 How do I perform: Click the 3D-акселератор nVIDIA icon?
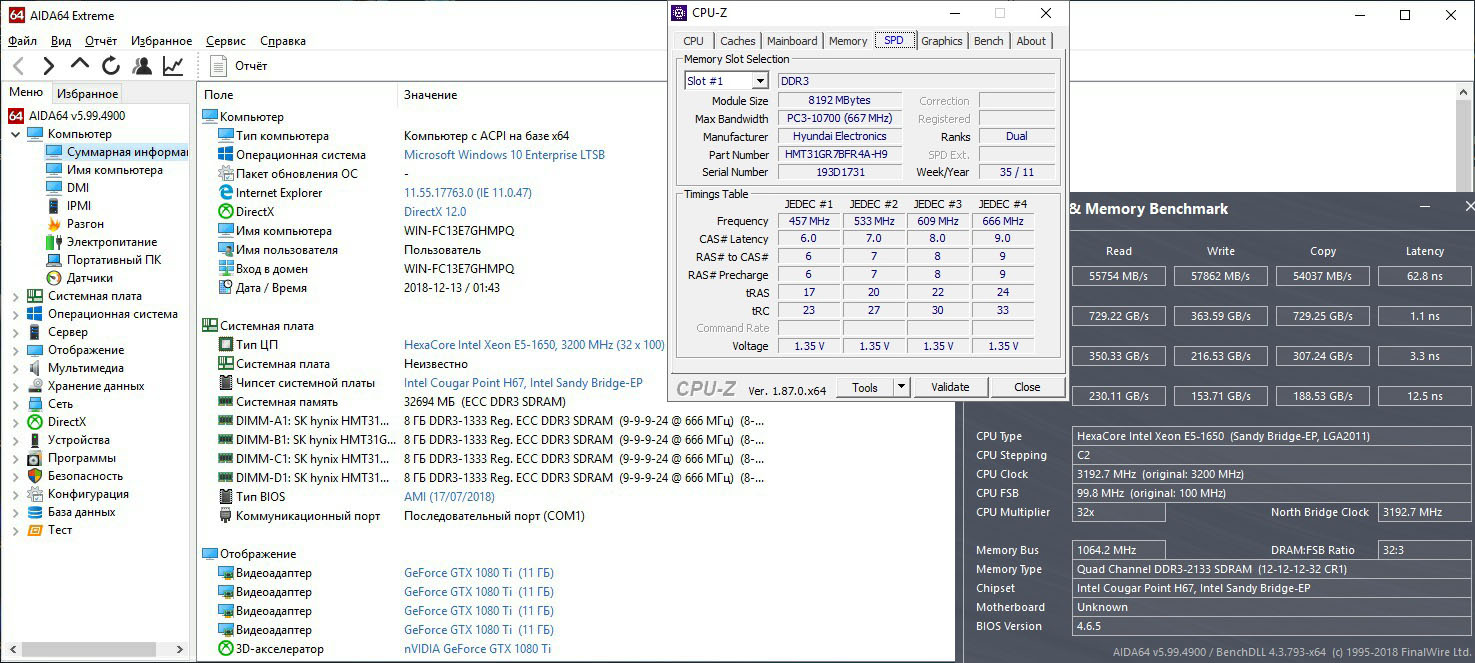(226, 649)
